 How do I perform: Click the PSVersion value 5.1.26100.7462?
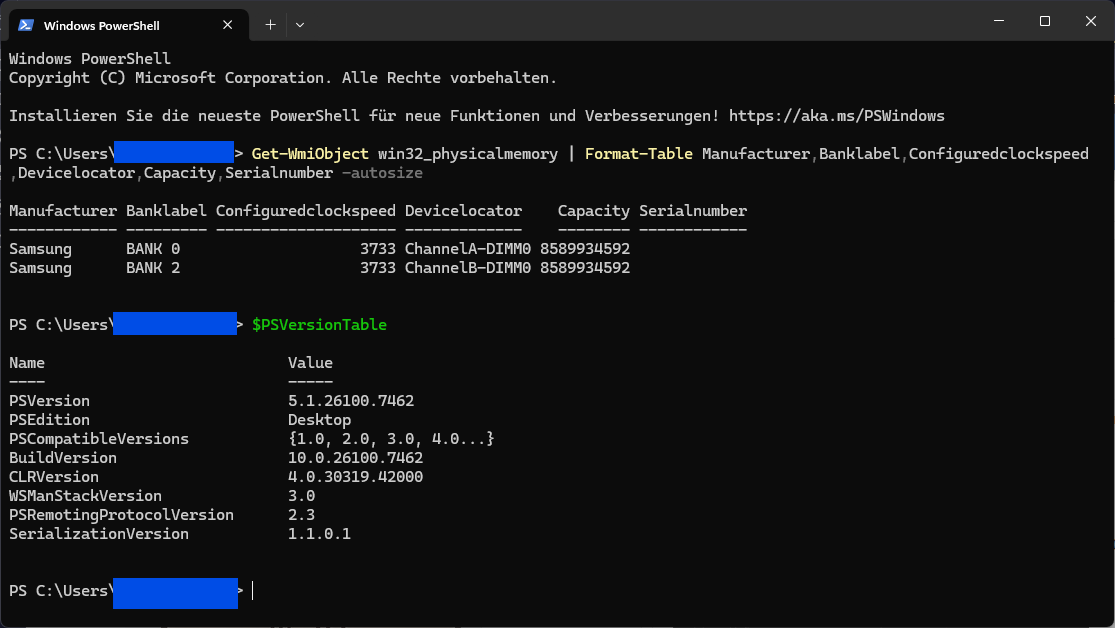[x=351, y=401]
